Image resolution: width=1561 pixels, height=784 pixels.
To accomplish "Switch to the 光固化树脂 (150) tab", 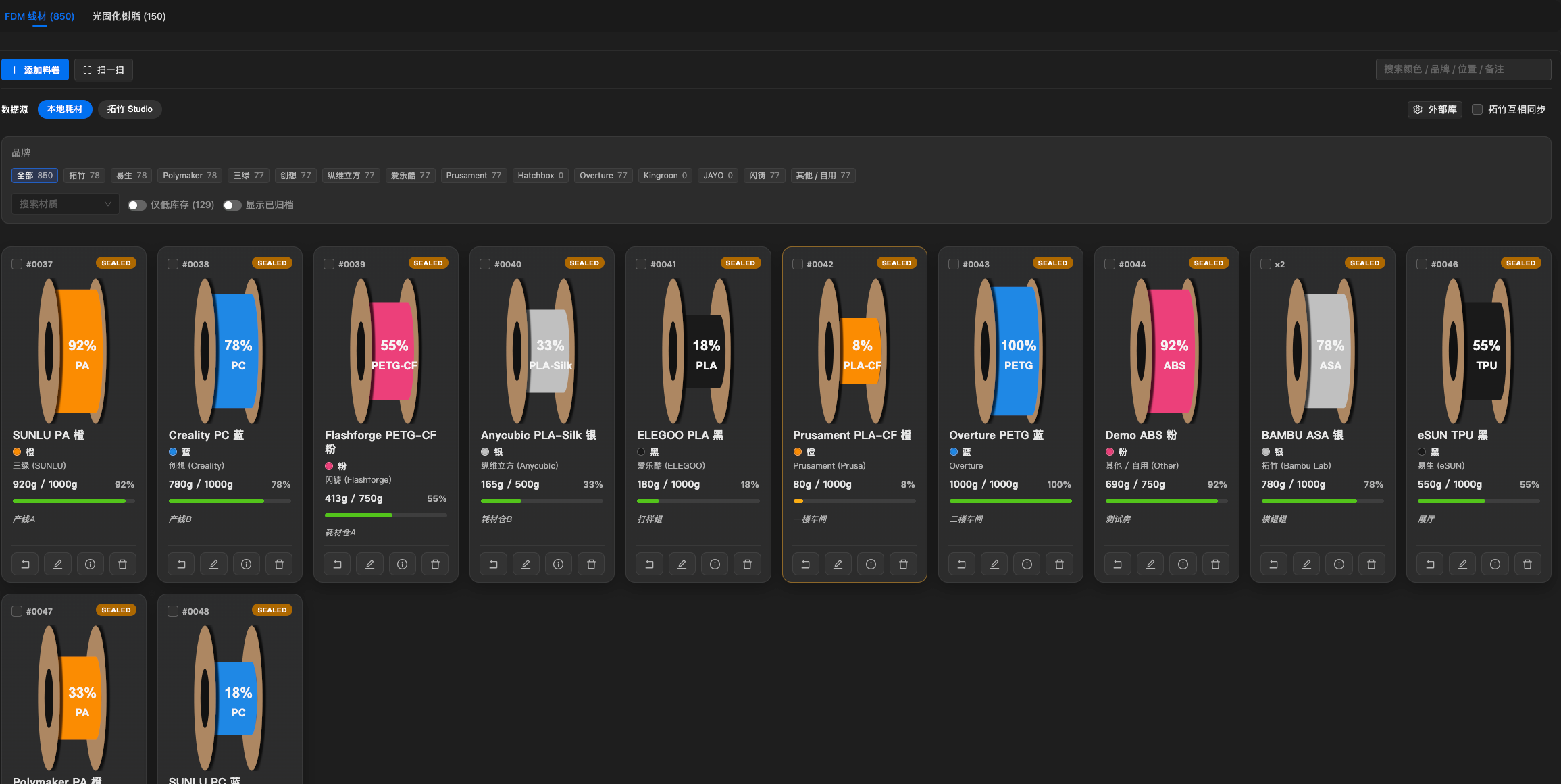I will [x=129, y=16].
